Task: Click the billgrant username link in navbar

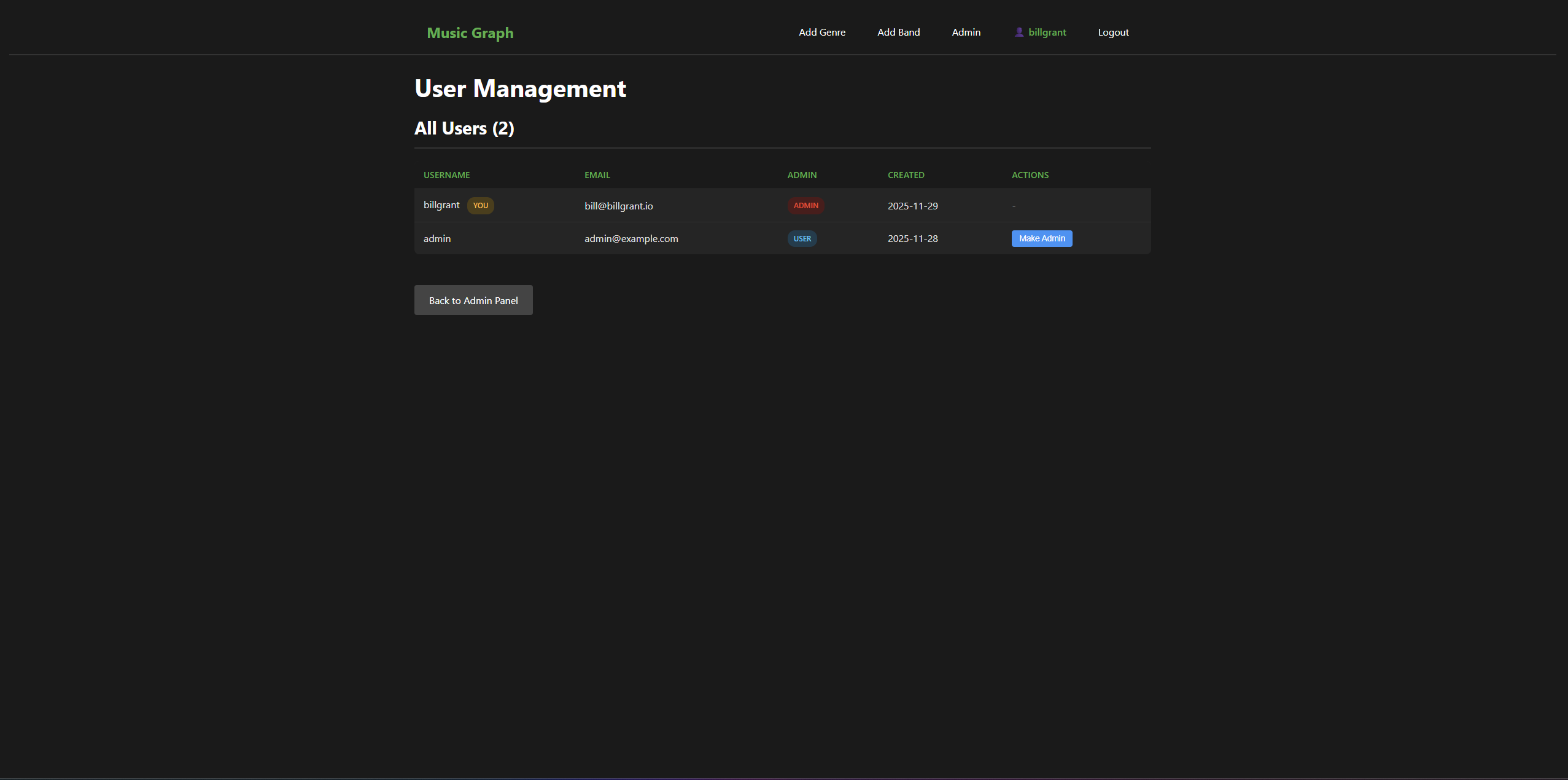Action: point(1047,32)
